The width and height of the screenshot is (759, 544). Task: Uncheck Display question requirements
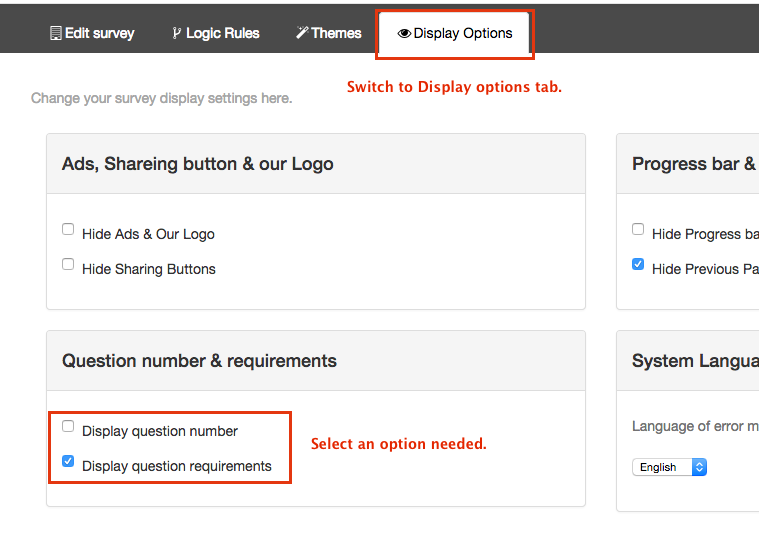point(68,461)
